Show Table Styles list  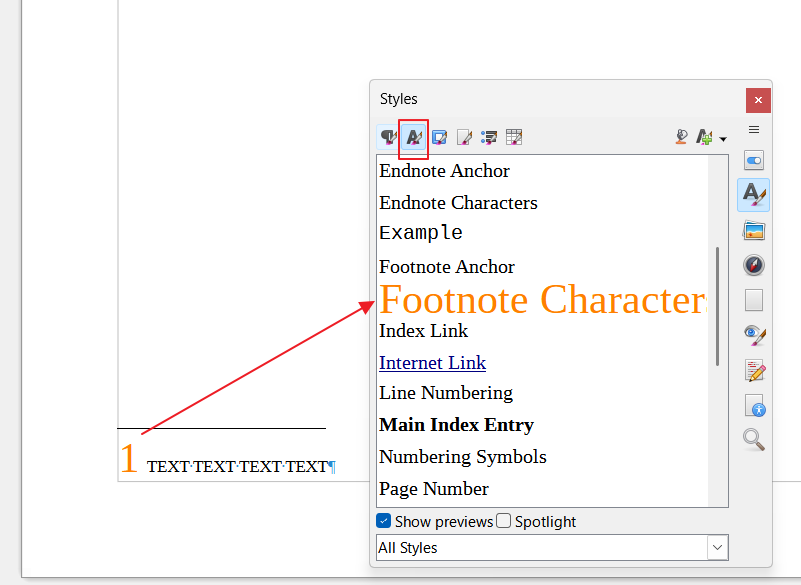tap(514, 137)
